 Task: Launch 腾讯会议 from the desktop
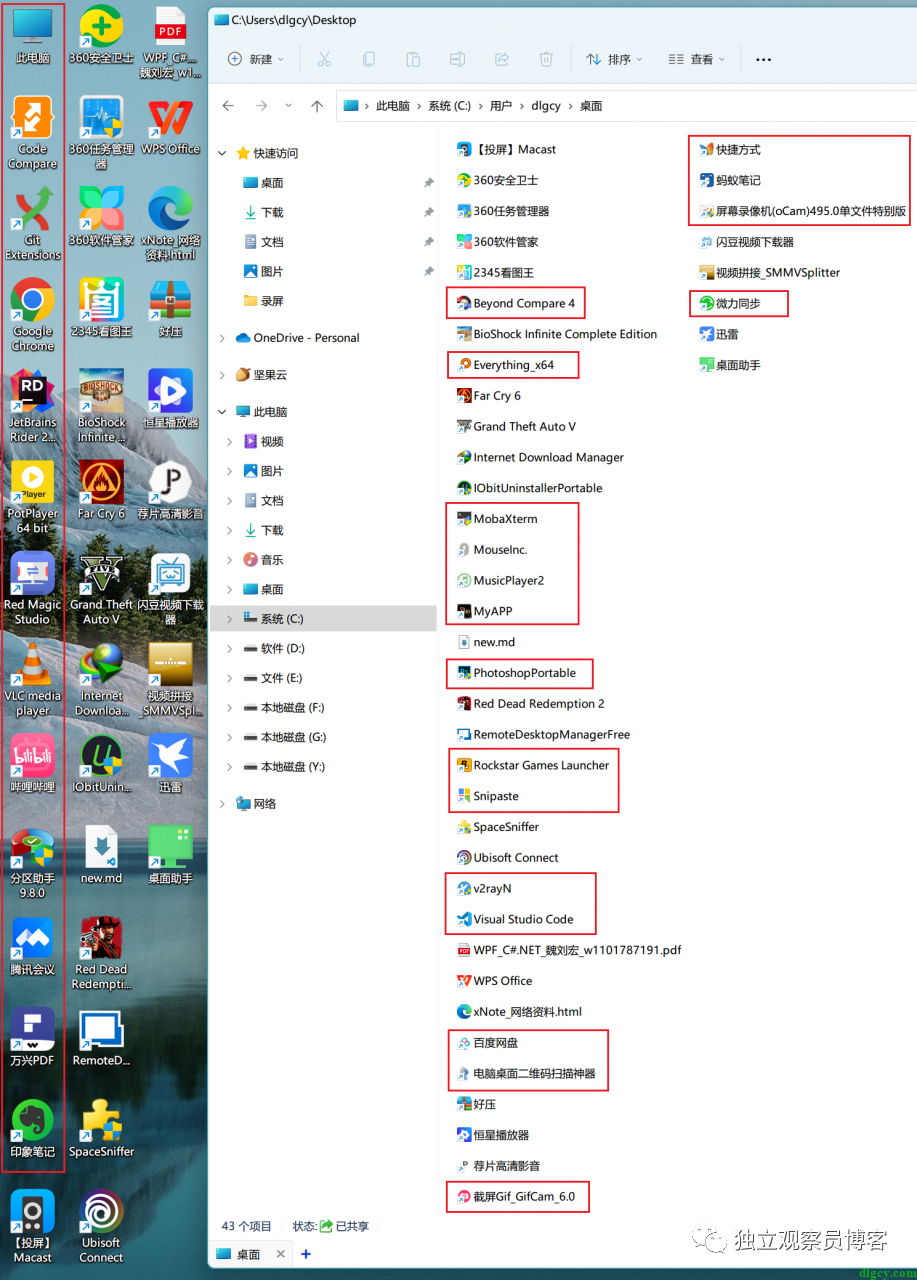32,945
